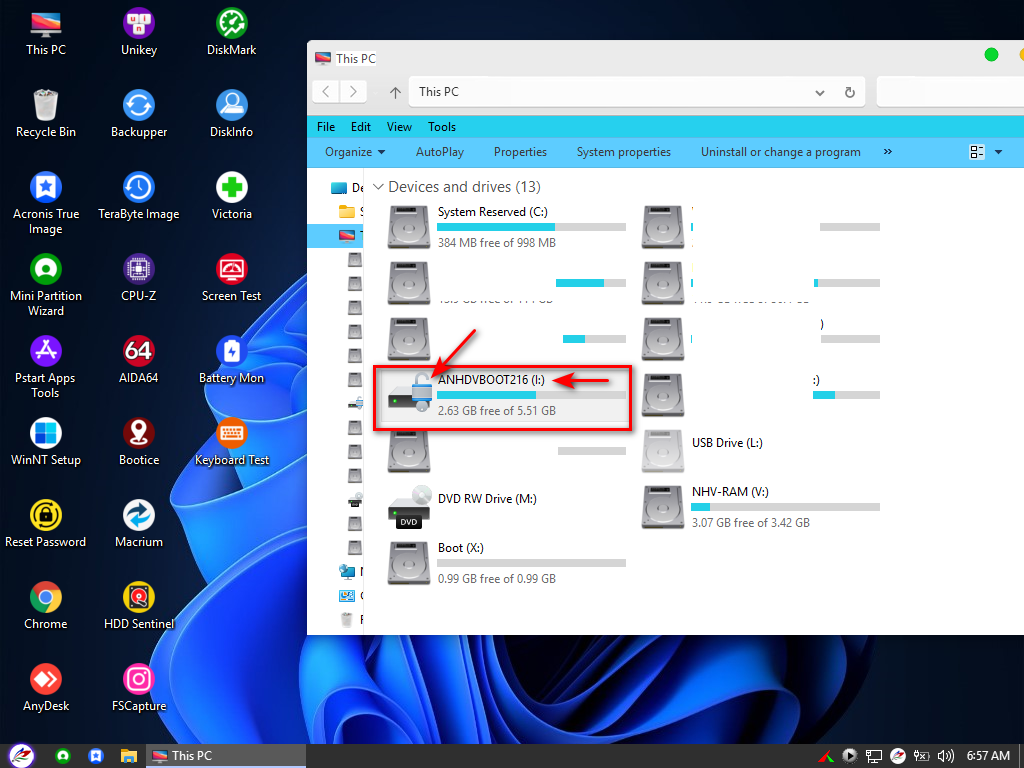This screenshot has height=768, width=1024.
Task: Click Uninstall or change a program
Action: point(780,152)
